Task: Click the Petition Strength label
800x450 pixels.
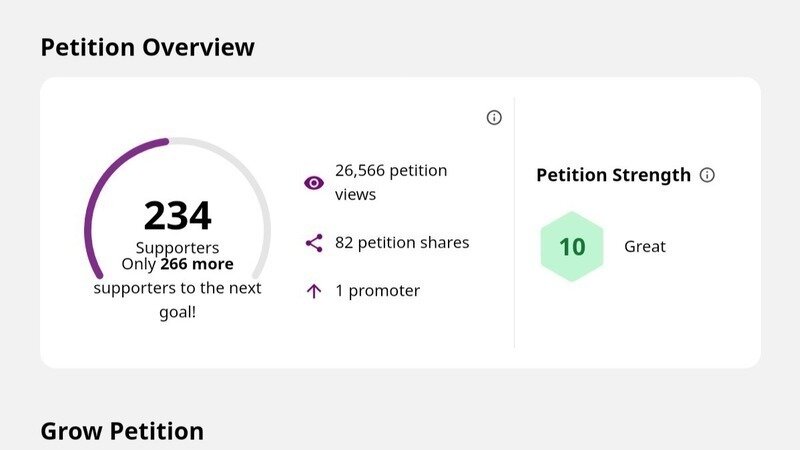Action: coord(613,175)
